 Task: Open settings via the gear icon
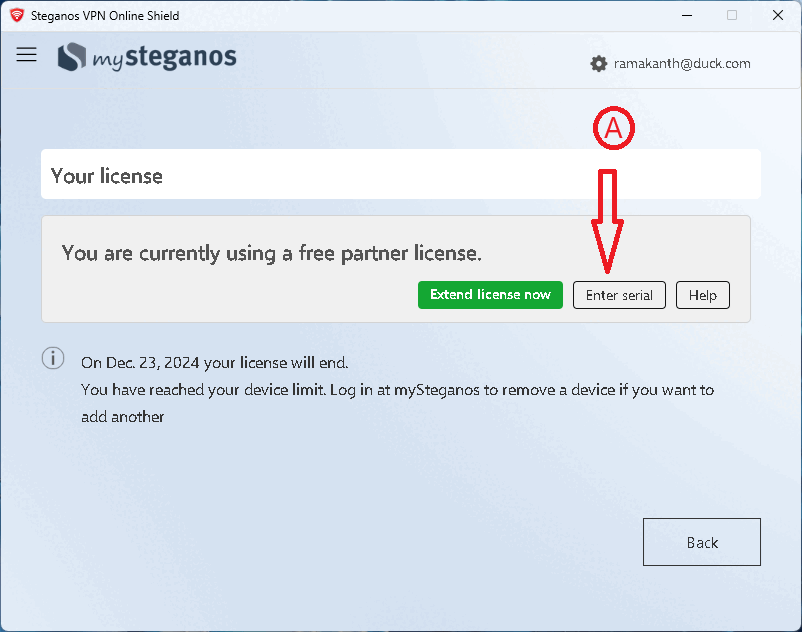(599, 64)
